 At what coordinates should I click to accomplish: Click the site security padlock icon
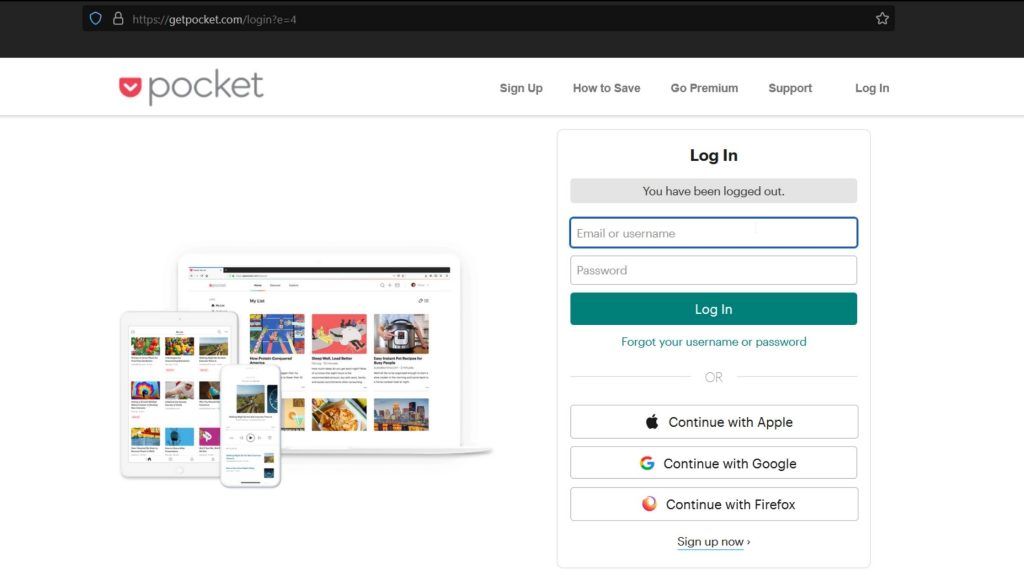(118, 18)
